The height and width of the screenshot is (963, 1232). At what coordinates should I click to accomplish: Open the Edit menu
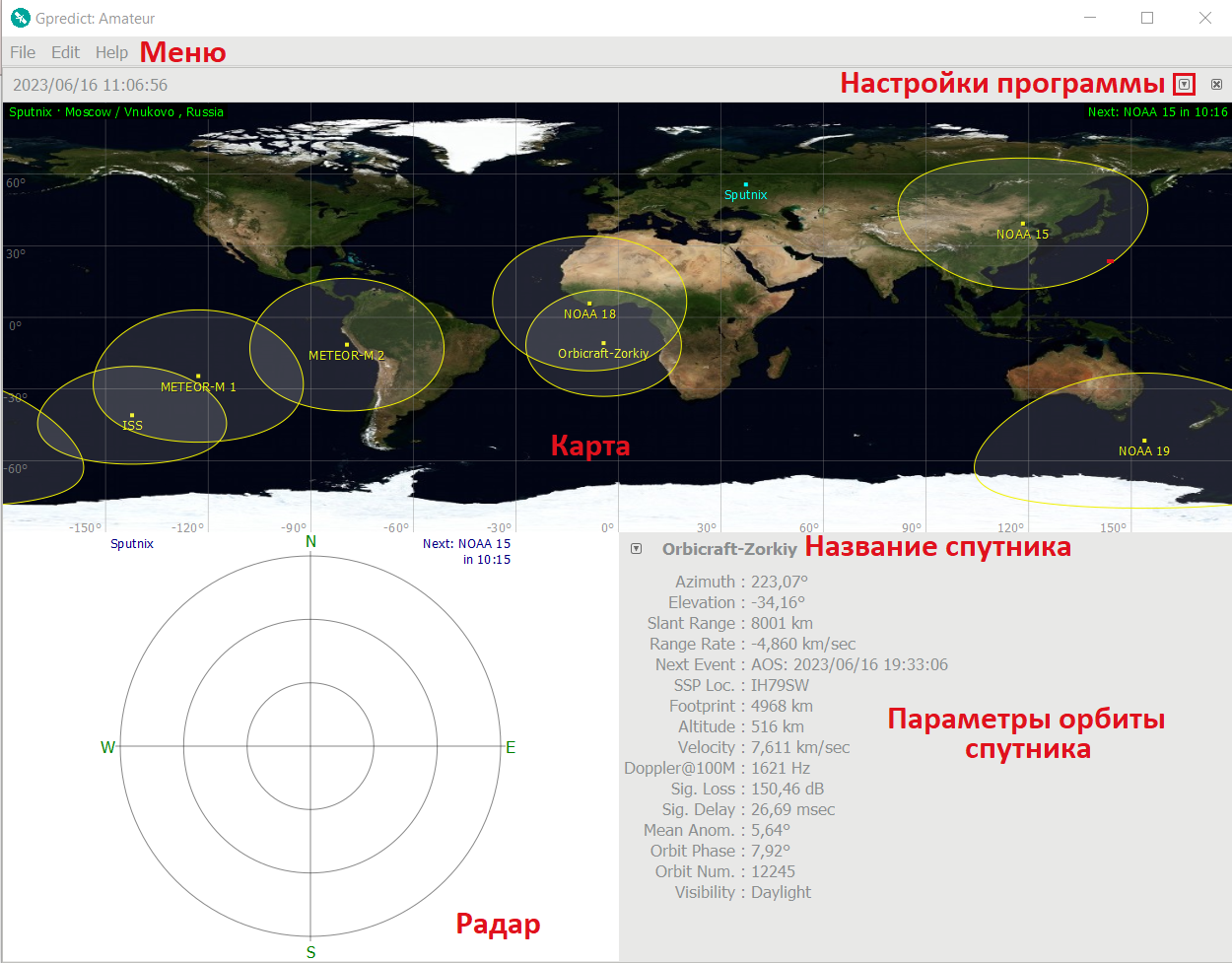[65, 52]
